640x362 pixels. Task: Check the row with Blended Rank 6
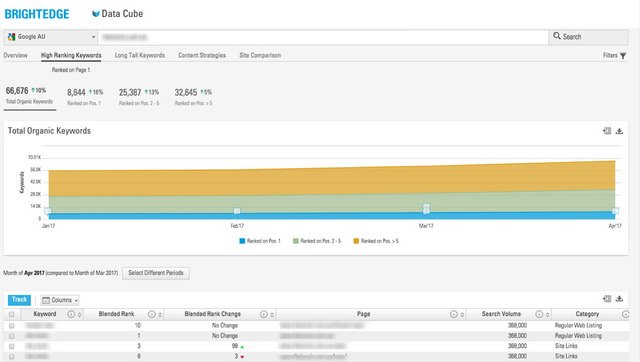tap(11, 356)
